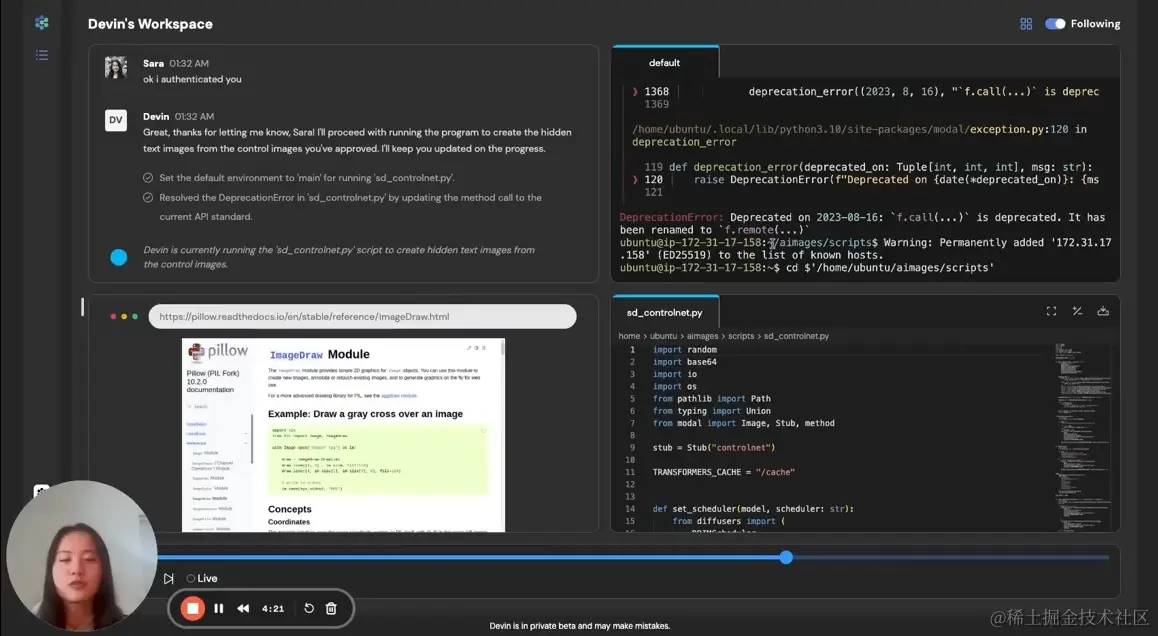
Task: Click the 'home' breadcrumb in the editor path
Action: [x=629, y=336]
